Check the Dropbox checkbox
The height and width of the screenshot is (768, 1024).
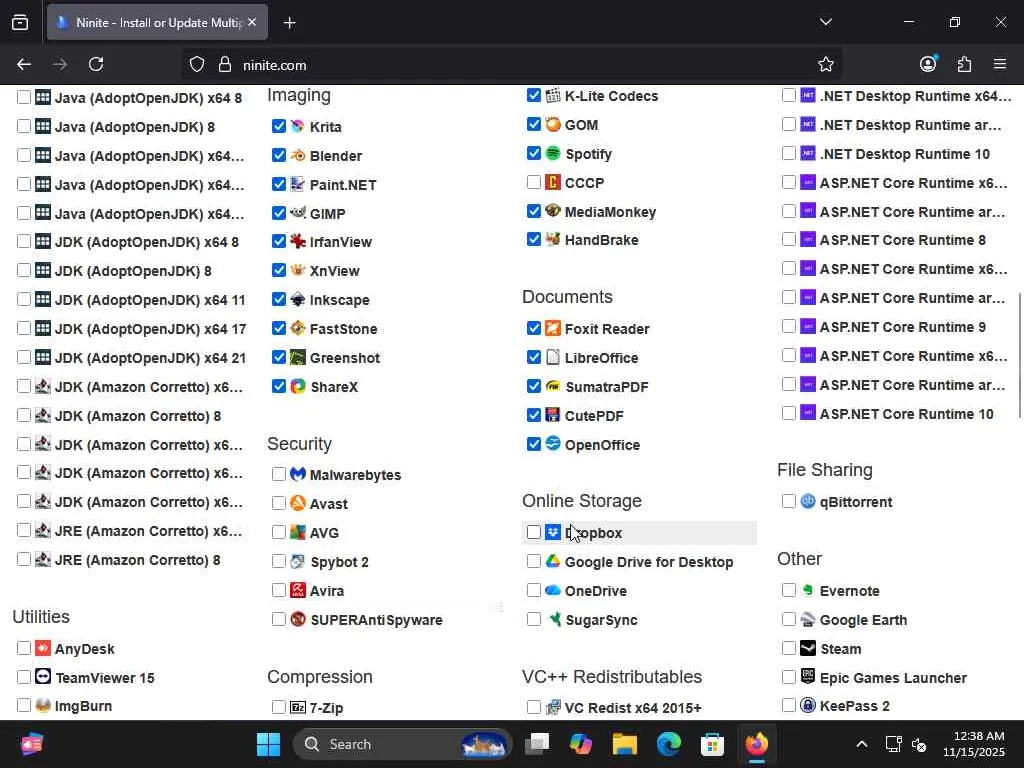point(534,532)
